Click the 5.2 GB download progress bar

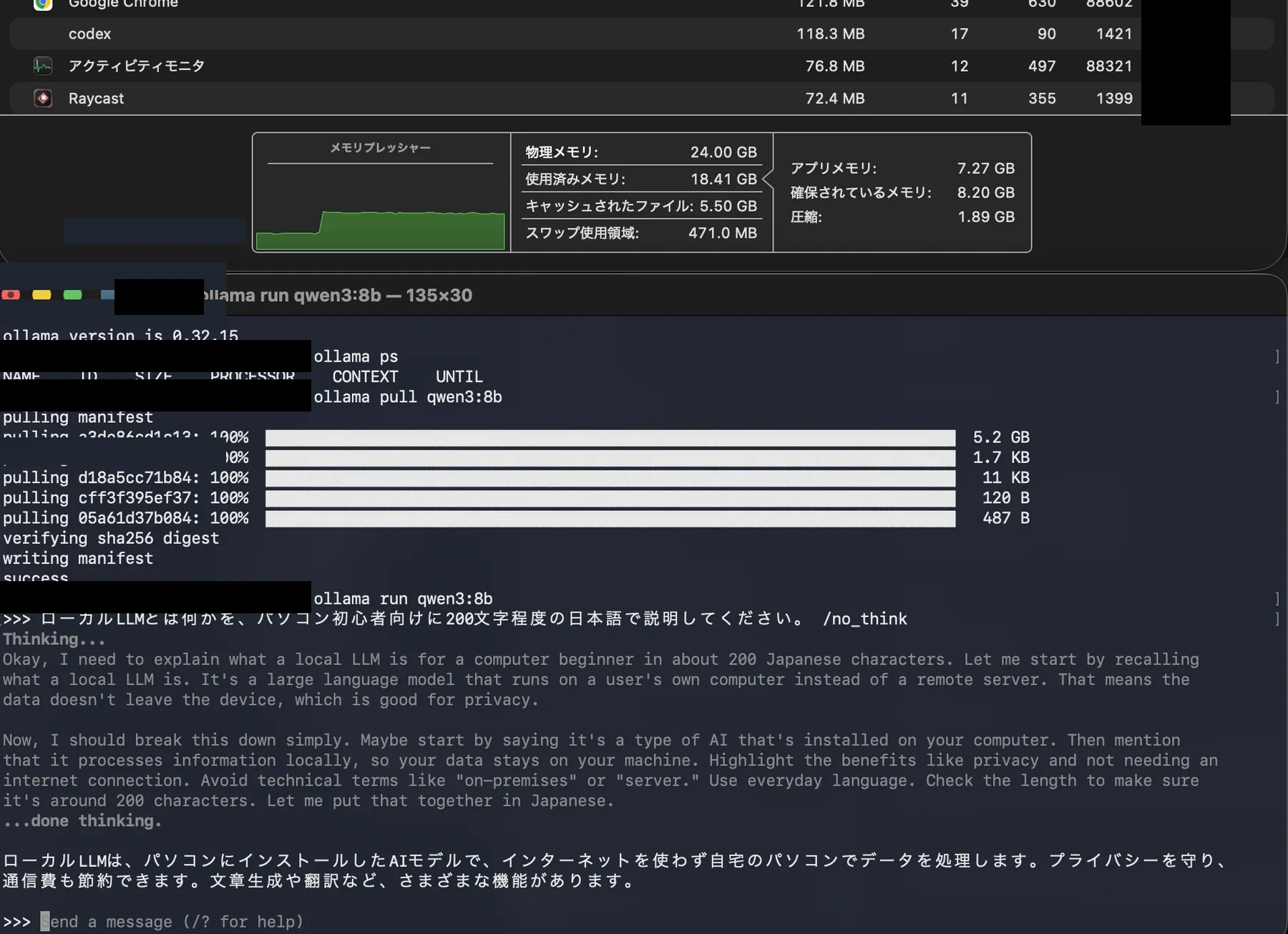coord(610,437)
